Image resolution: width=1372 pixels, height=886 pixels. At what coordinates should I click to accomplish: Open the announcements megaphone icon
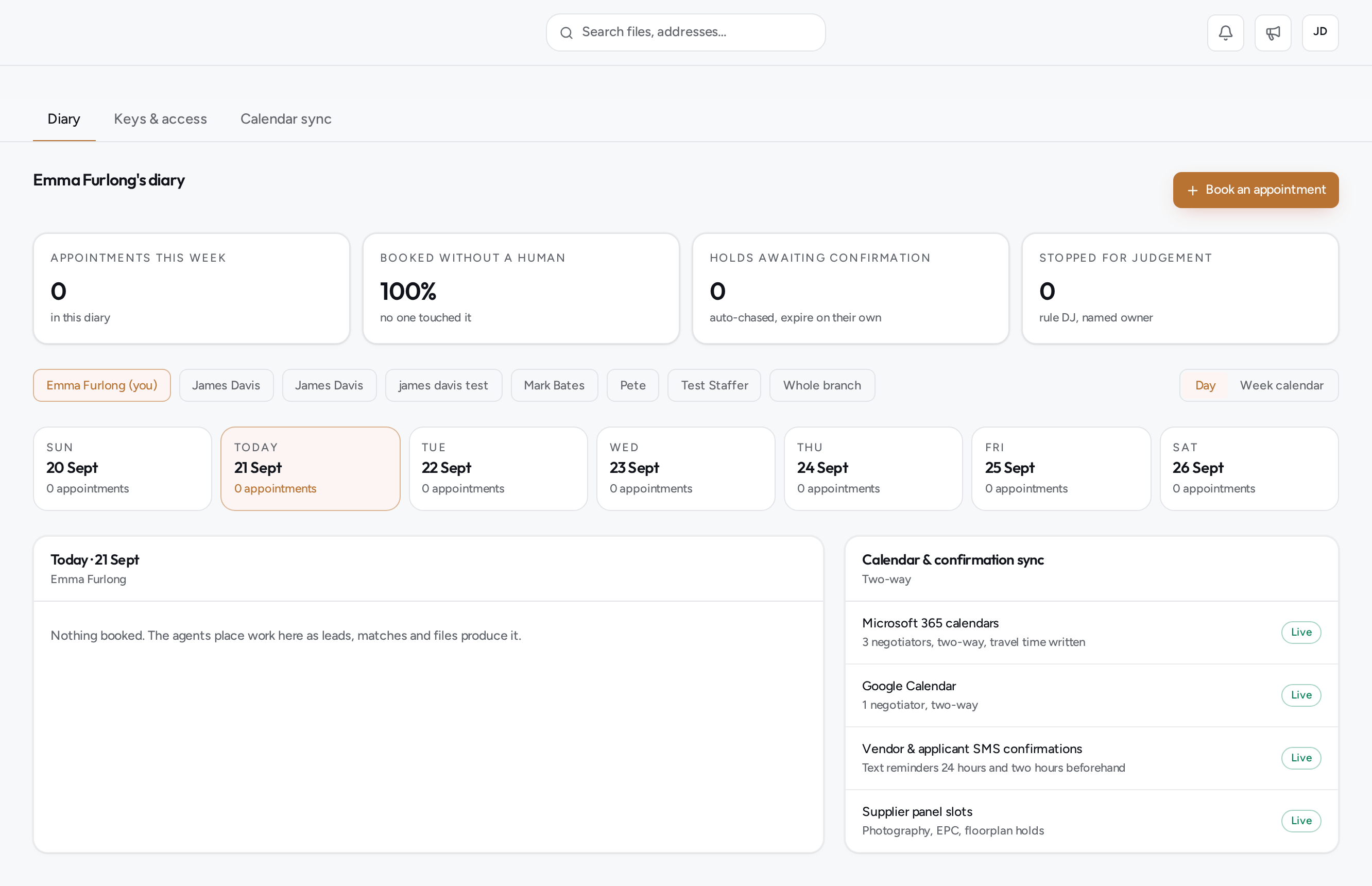(1273, 33)
